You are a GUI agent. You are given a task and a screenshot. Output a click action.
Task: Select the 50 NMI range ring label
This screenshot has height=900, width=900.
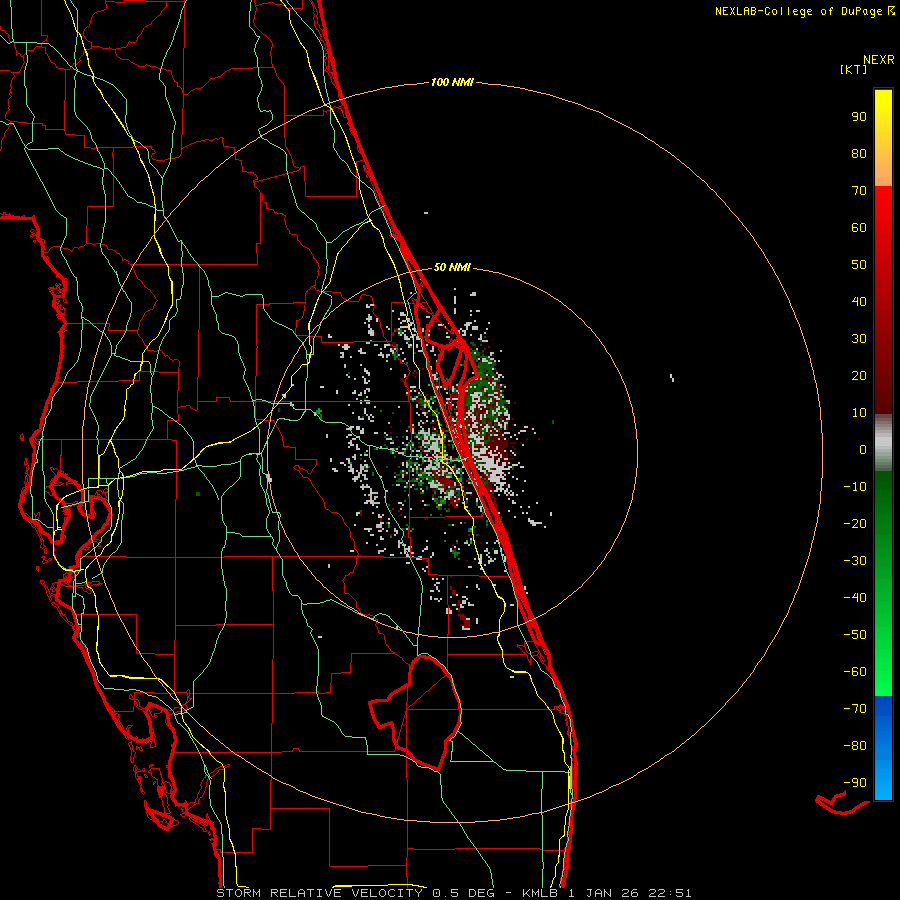[x=452, y=267]
